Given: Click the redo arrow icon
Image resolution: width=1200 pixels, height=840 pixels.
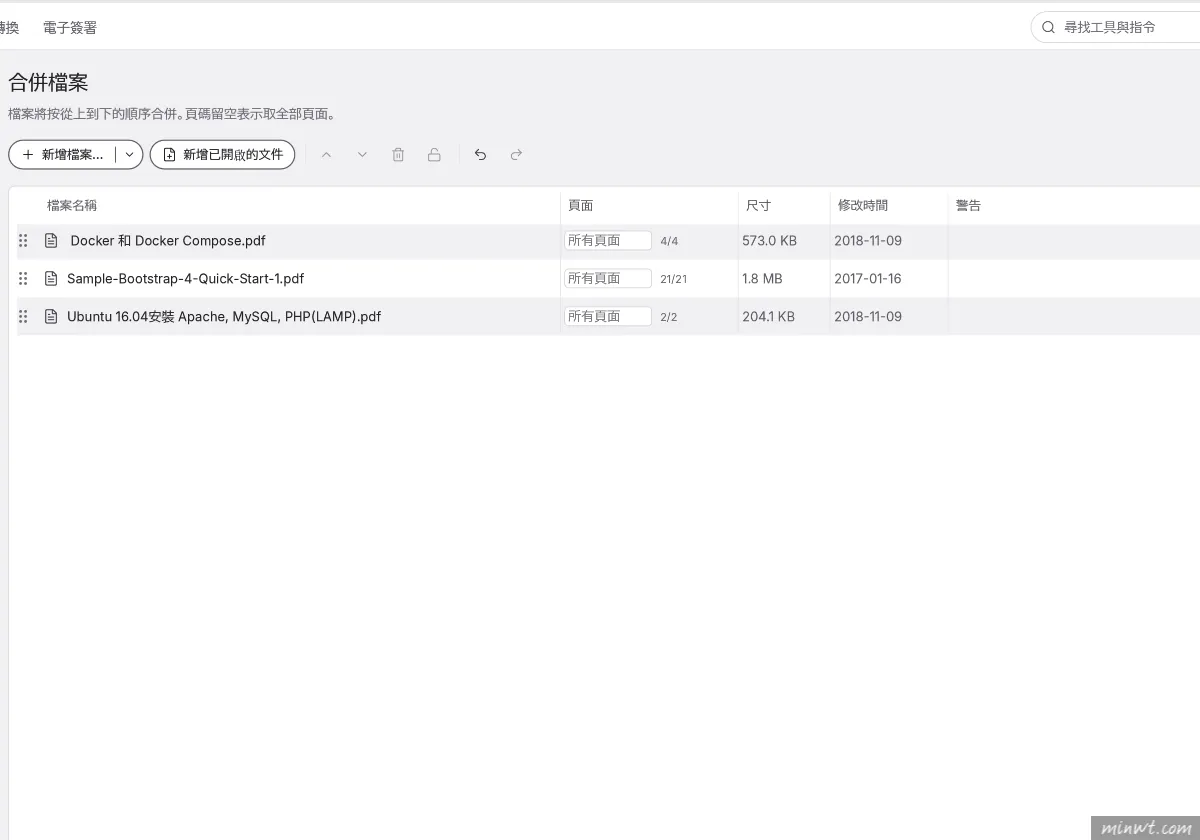Looking at the screenshot, I should click(516, 155).
